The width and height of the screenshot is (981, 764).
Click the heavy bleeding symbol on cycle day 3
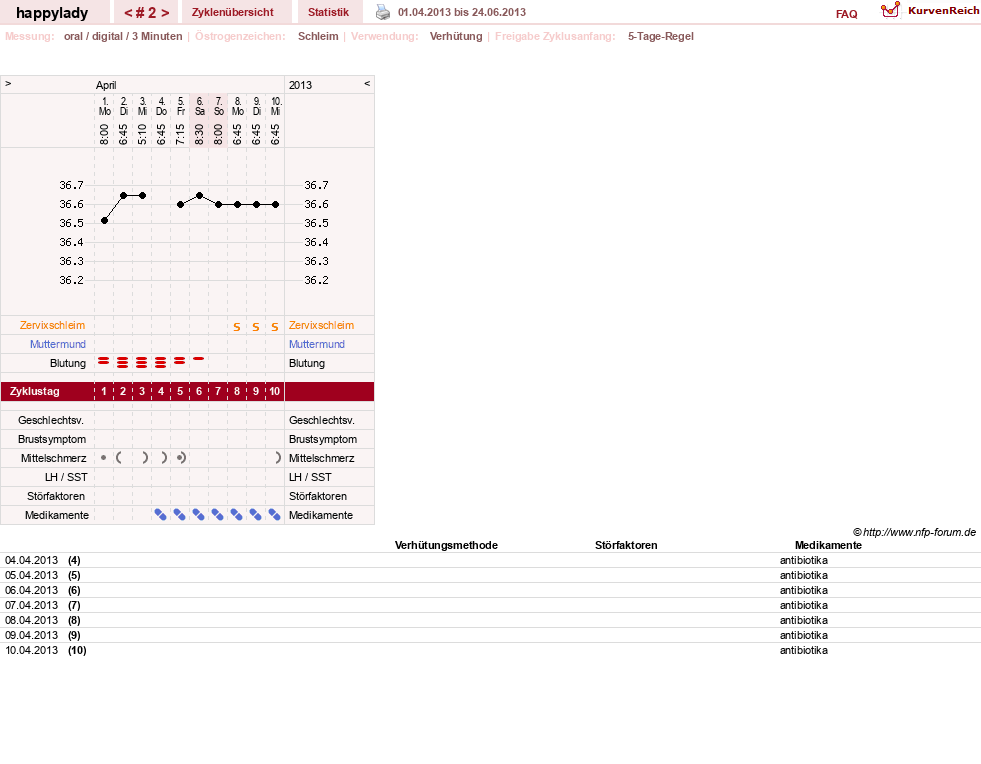coord(142,362)
